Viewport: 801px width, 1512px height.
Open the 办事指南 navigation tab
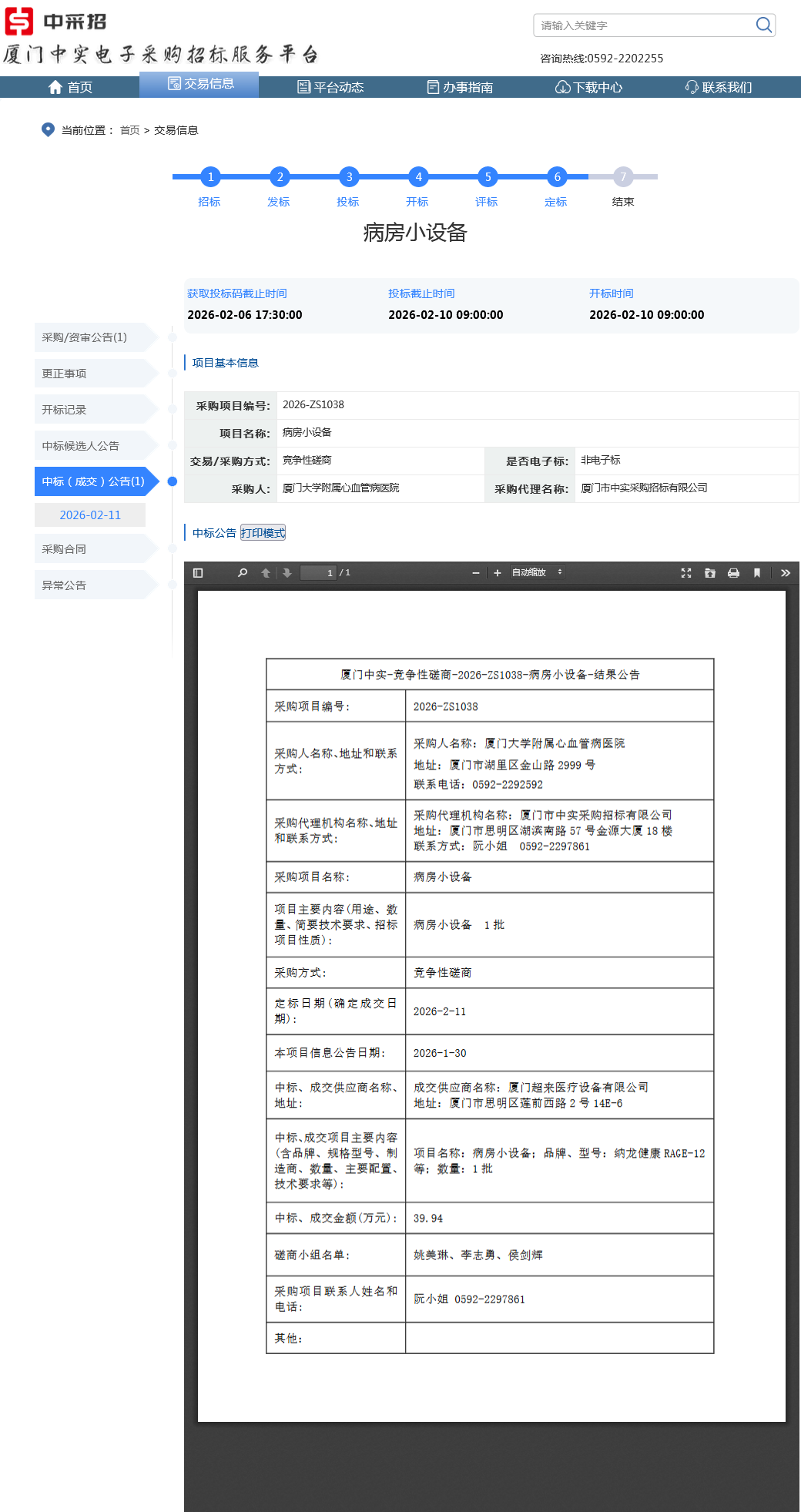460,87
